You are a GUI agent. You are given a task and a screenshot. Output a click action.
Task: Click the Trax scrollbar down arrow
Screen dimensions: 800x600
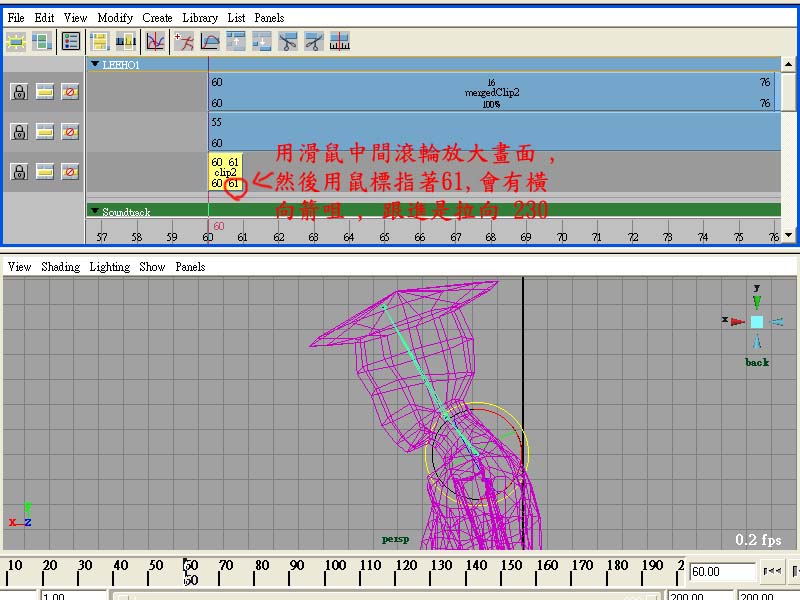coord(788,235)
